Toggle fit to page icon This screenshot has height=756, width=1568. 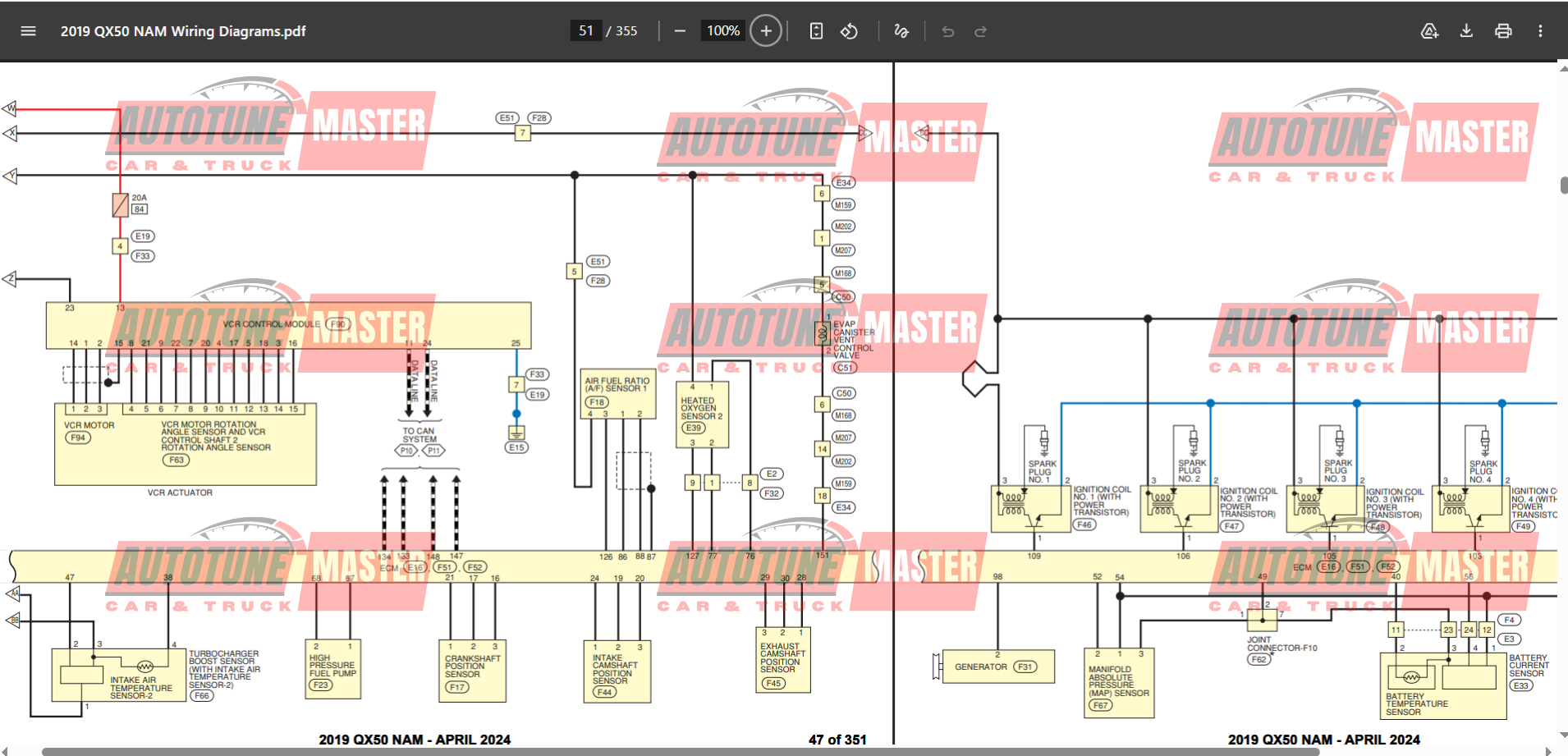pyautogui.click(x=816, y=31)
